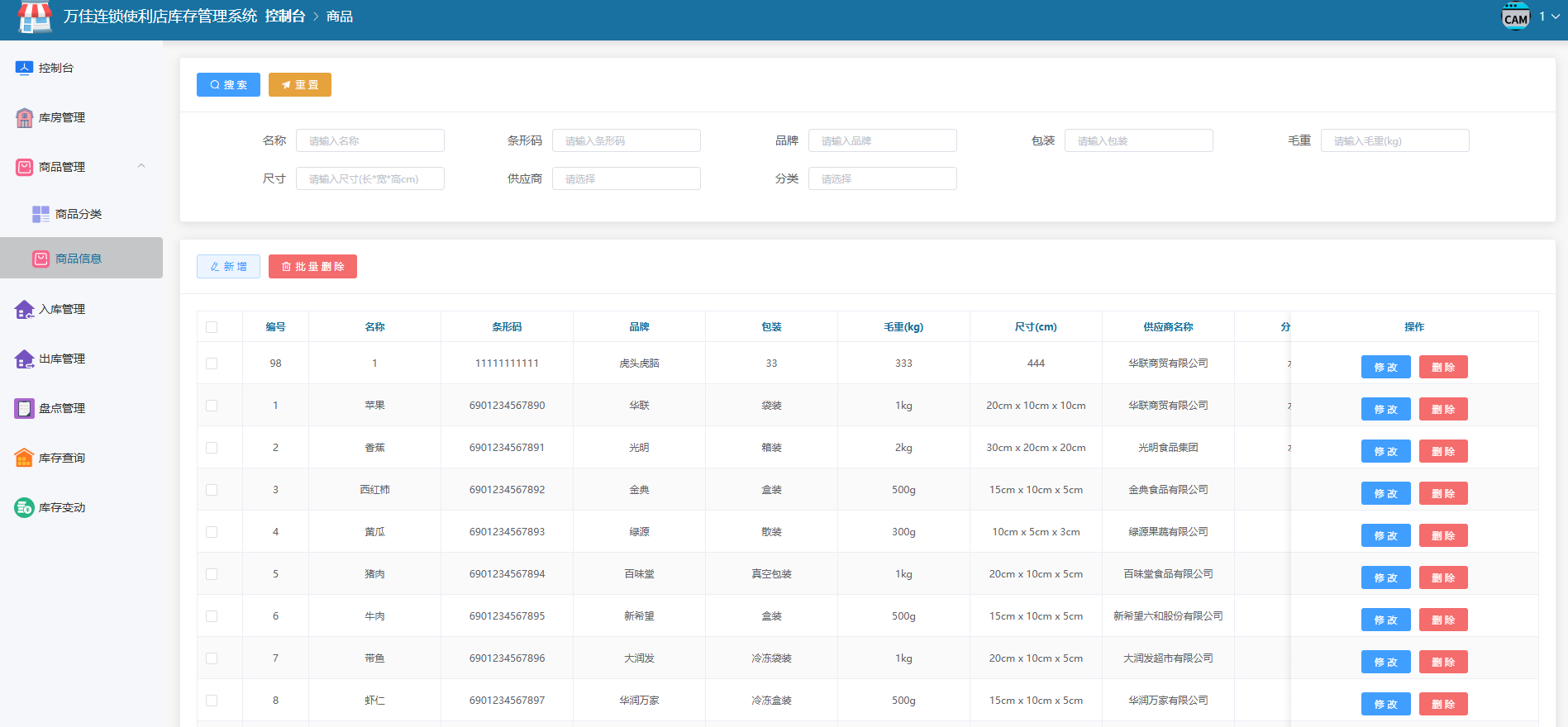Click the 控制台 monitor icon in sidebar
The width and height of the screenshot is (1568, 727).
(x=24, y=69)
